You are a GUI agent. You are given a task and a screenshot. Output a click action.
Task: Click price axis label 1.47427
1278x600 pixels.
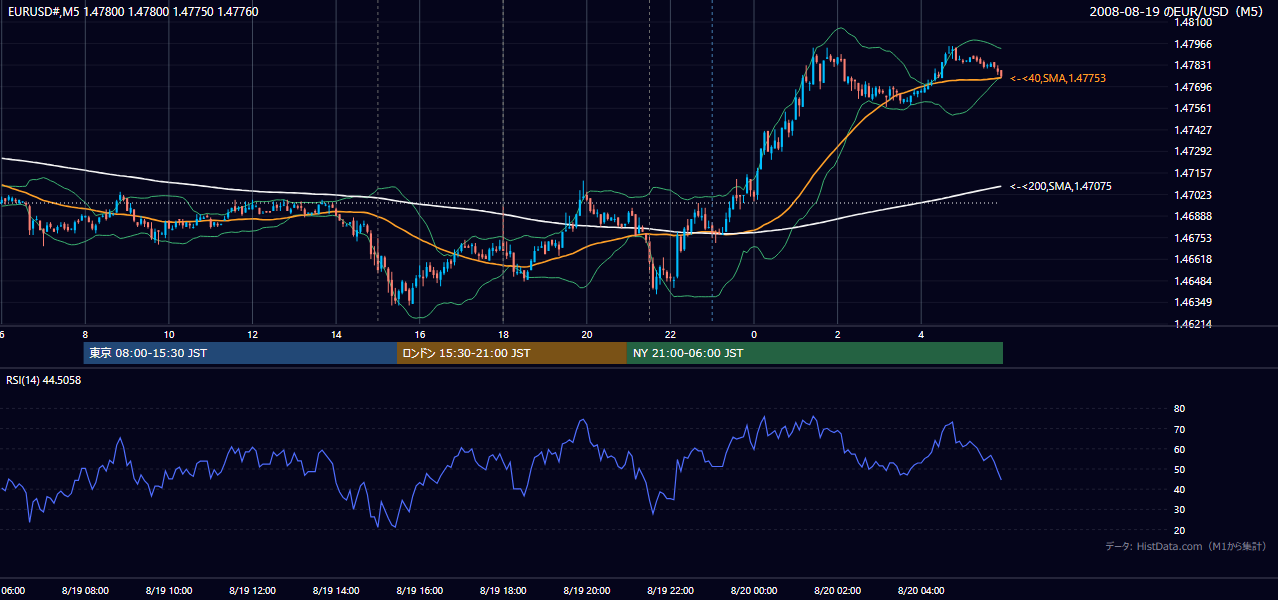pos(1193,130)
